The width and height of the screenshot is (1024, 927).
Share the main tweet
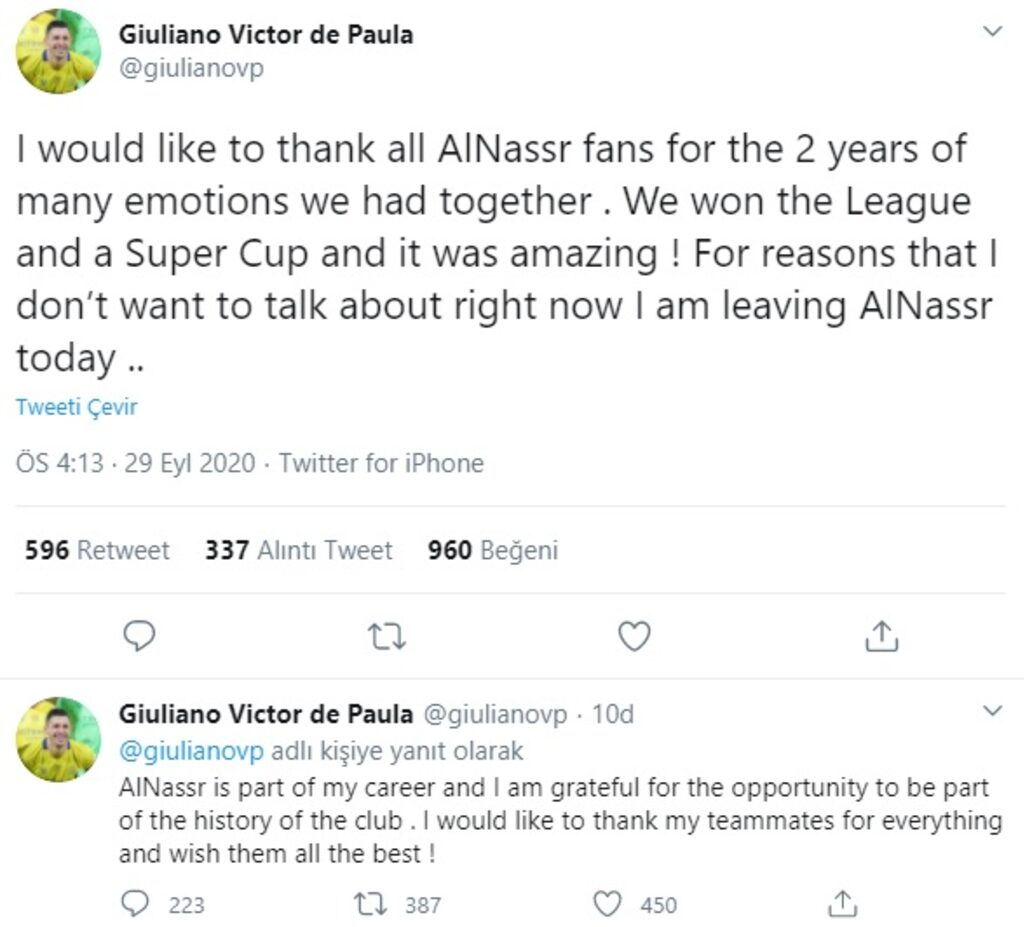tap(881, 636)
